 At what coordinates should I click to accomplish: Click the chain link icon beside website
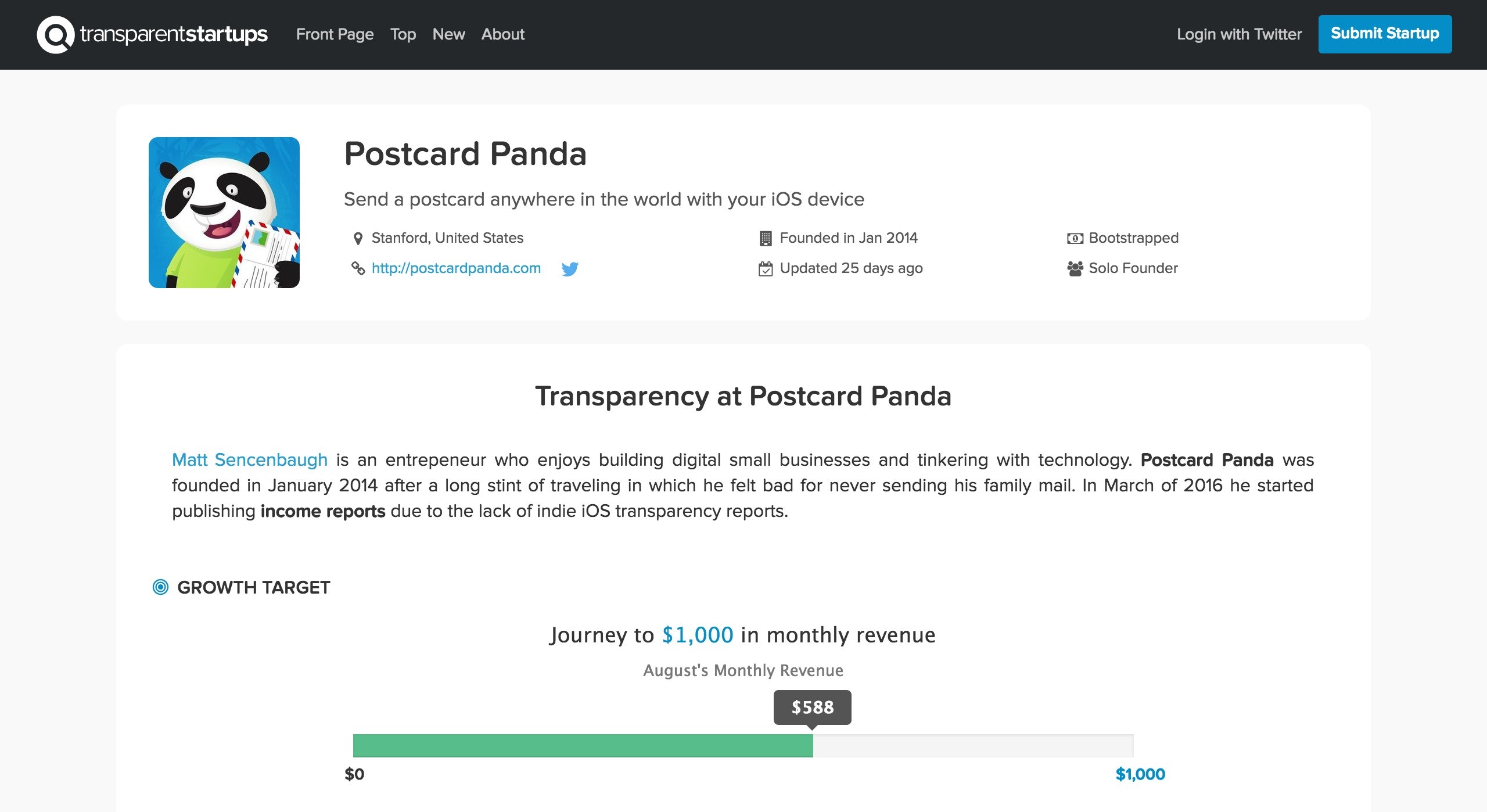coord(358,268)
